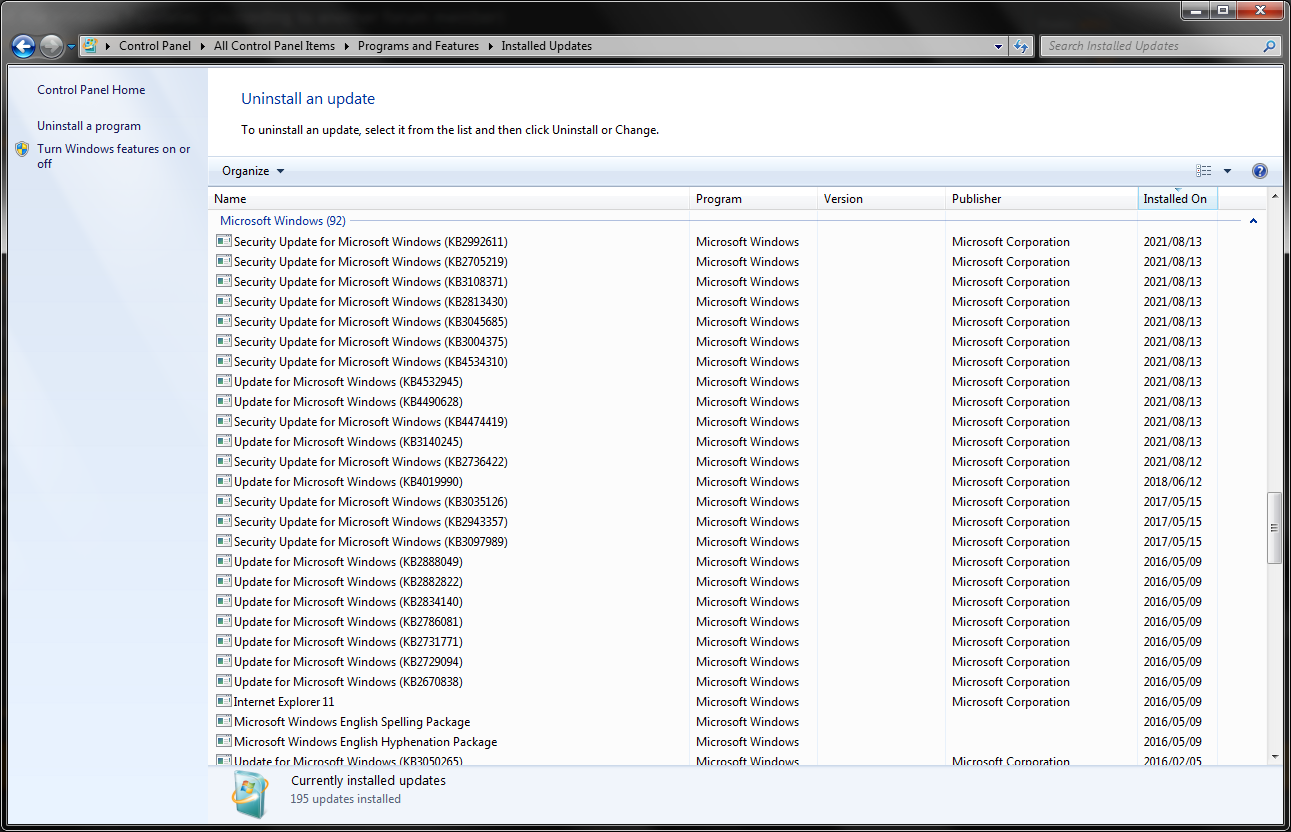1291x832 pixels.
Task: Click the search magnifier icon
Action: pos(1269,46)
